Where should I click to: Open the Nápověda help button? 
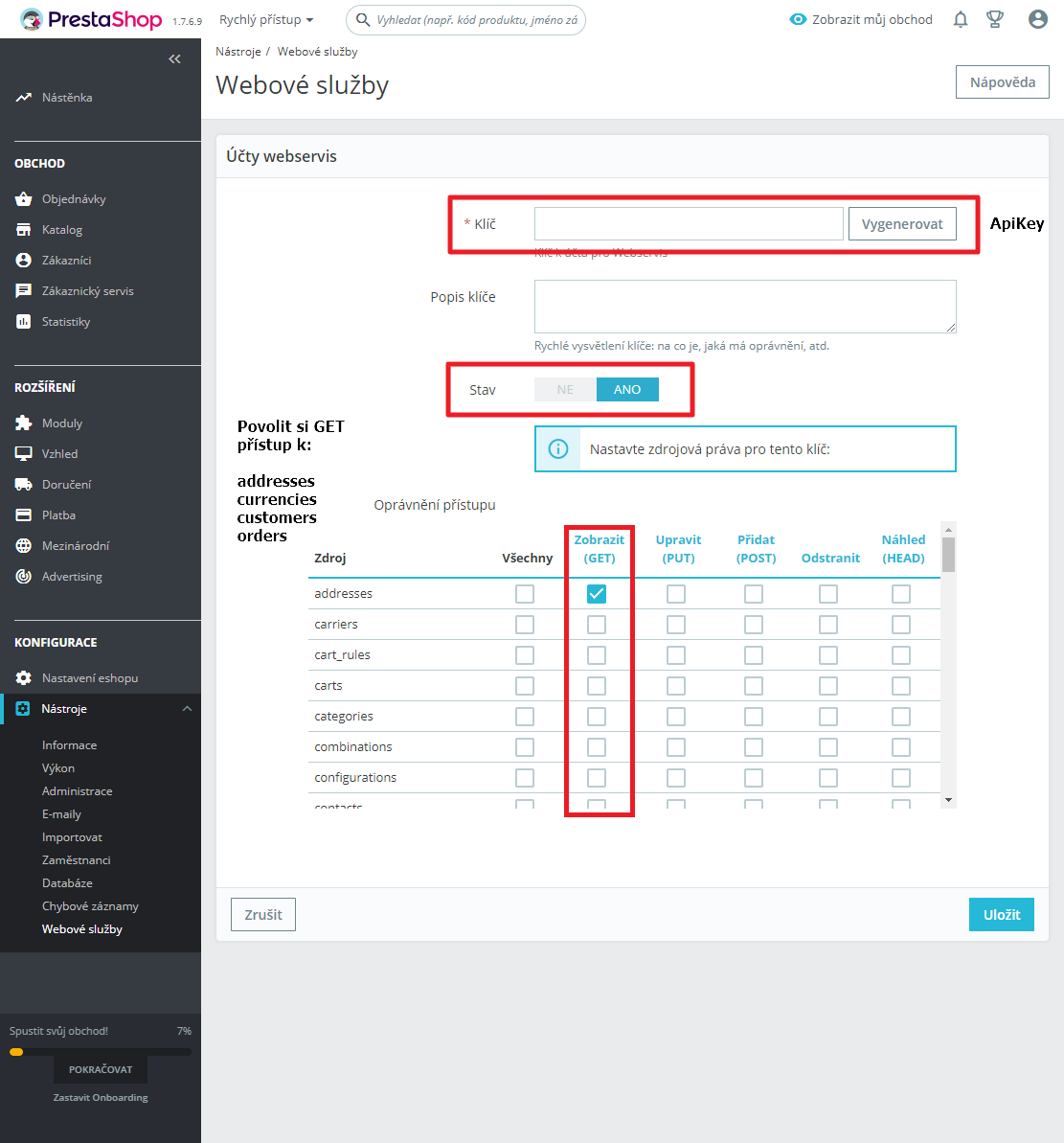pyautogui.click(x=1002, y=81)
